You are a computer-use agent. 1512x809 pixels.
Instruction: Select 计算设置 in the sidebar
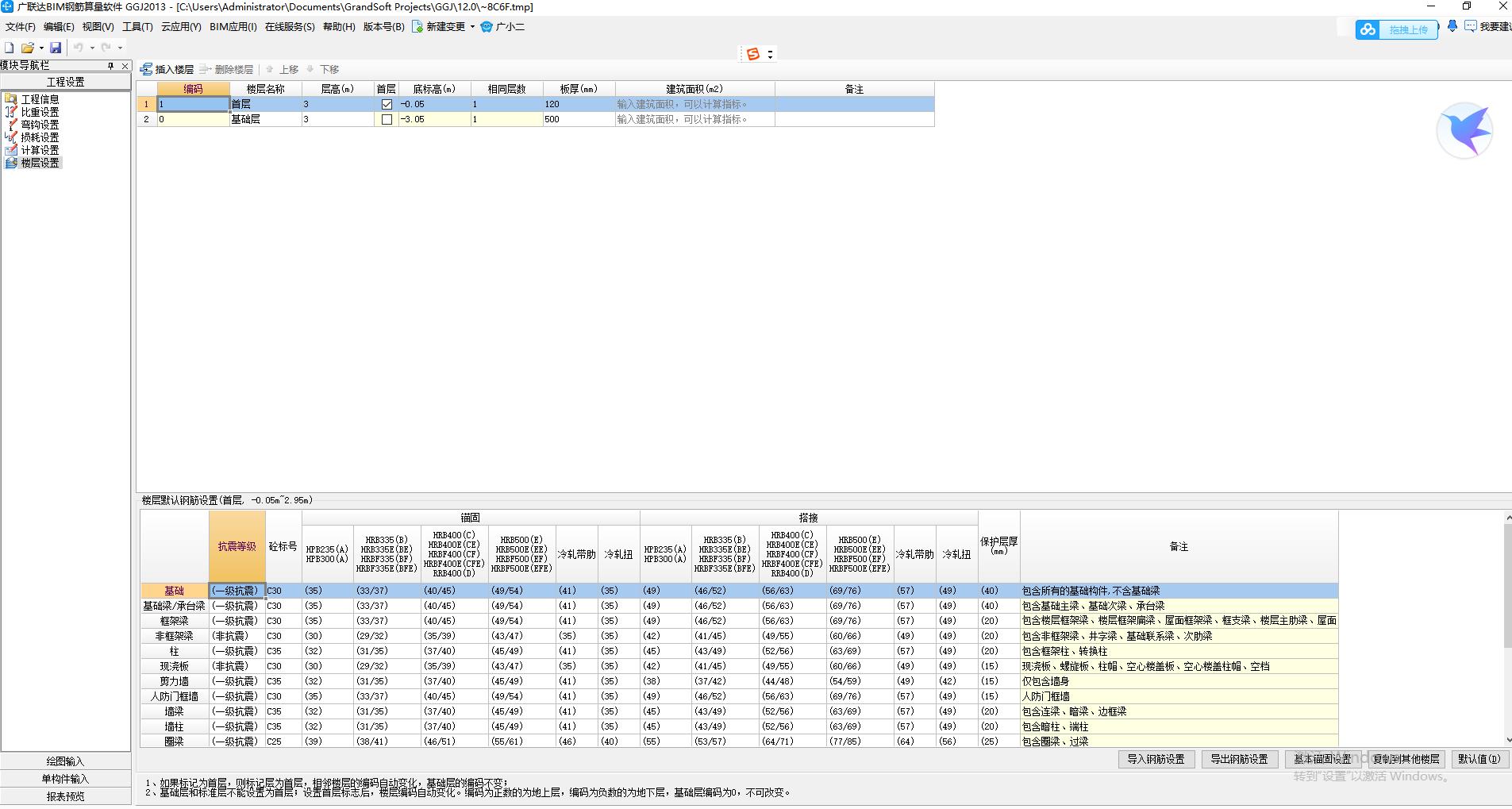pyautogui.click(x=40, y=150)
